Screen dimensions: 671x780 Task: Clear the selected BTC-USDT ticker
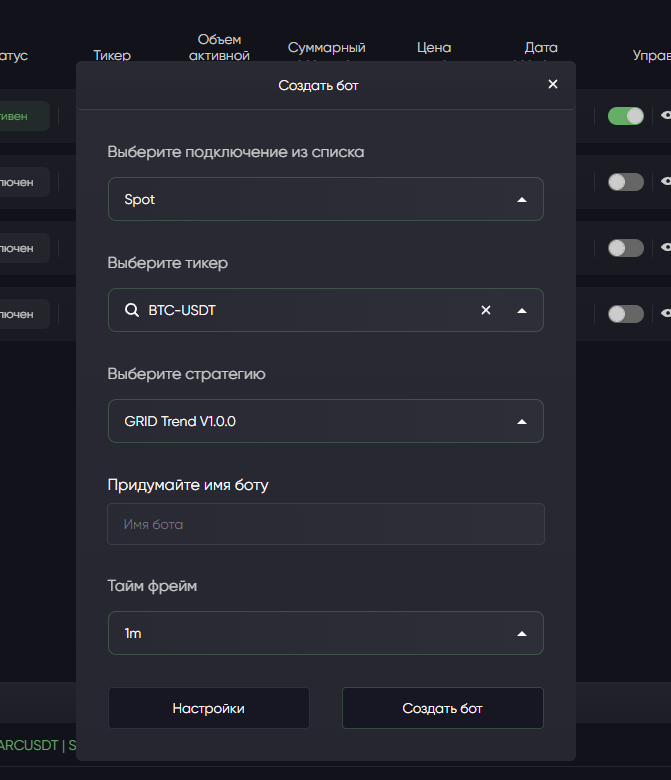coord(486,310)
